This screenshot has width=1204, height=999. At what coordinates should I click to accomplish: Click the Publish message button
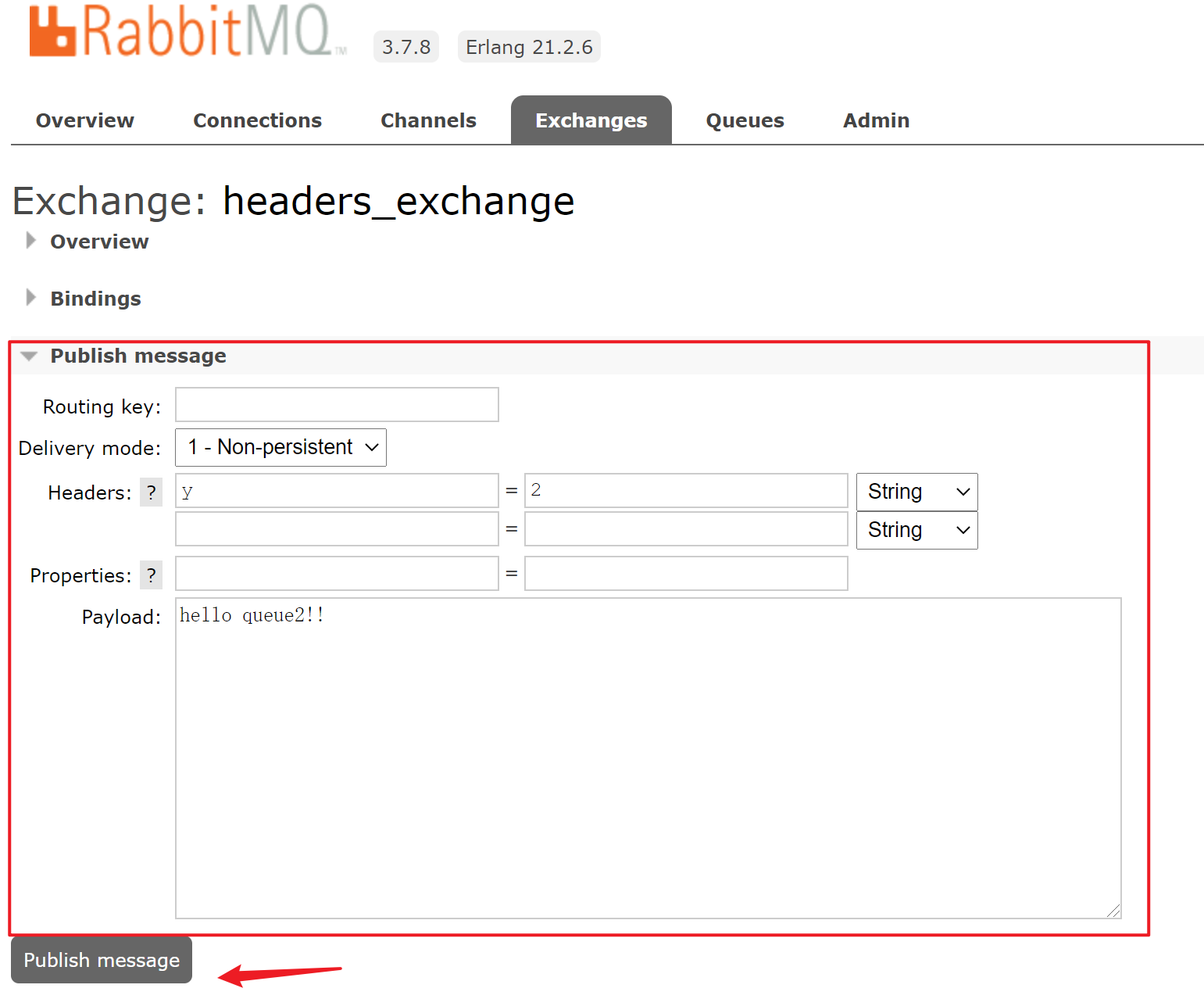click(102, 960)
